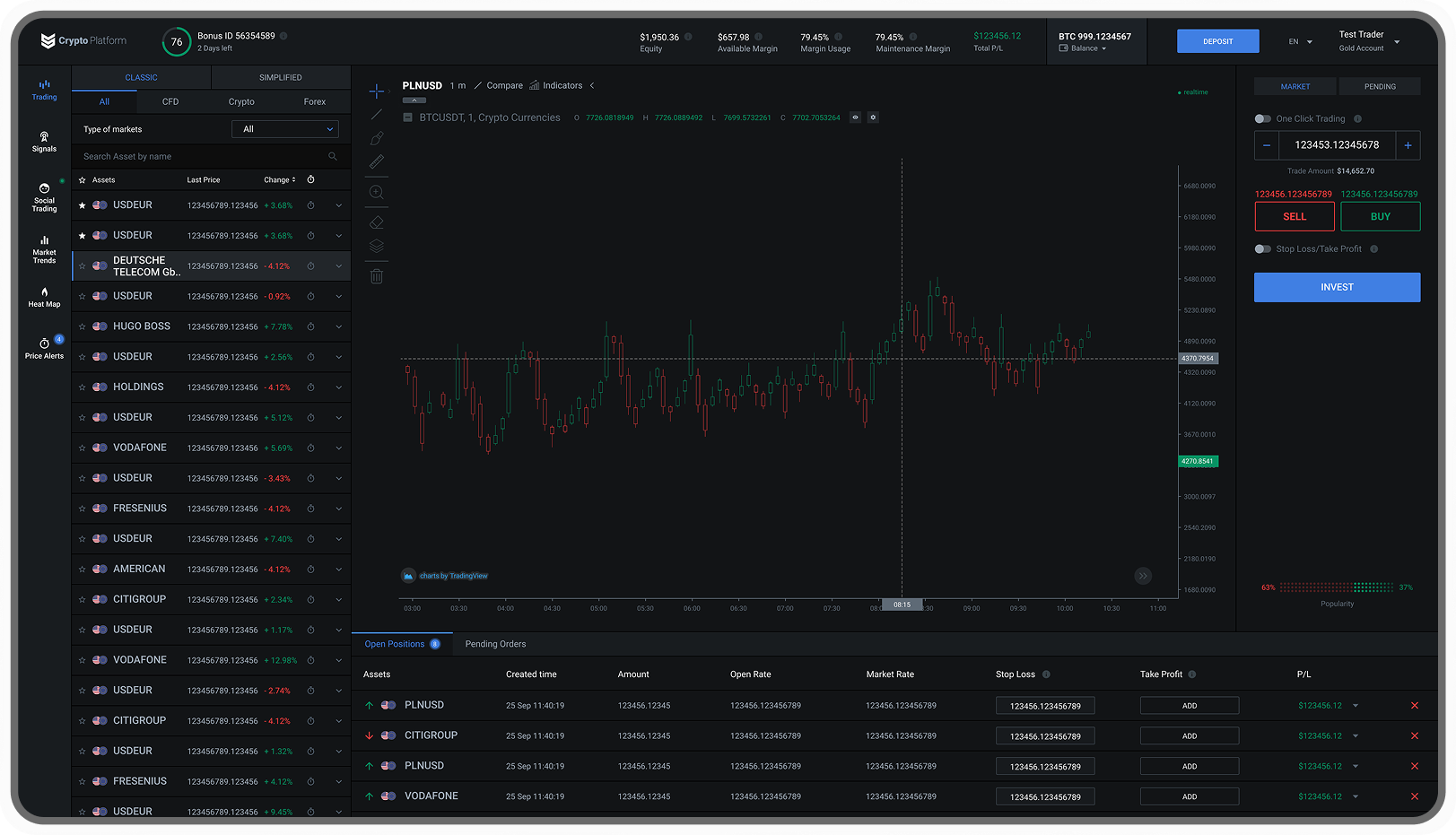
Task: Click the green BUY button
Action: pyautogui.click(x=1380, y=216)
